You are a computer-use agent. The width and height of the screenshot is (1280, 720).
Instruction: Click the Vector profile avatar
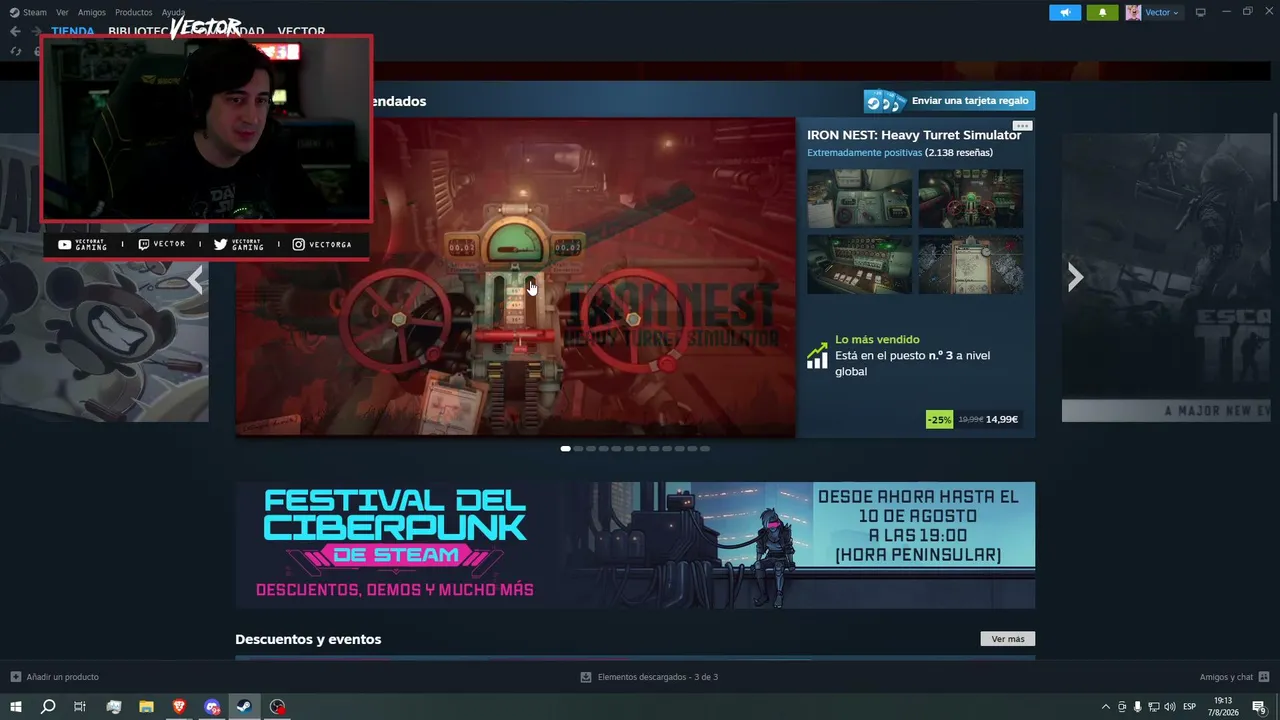pos(1133,13)
